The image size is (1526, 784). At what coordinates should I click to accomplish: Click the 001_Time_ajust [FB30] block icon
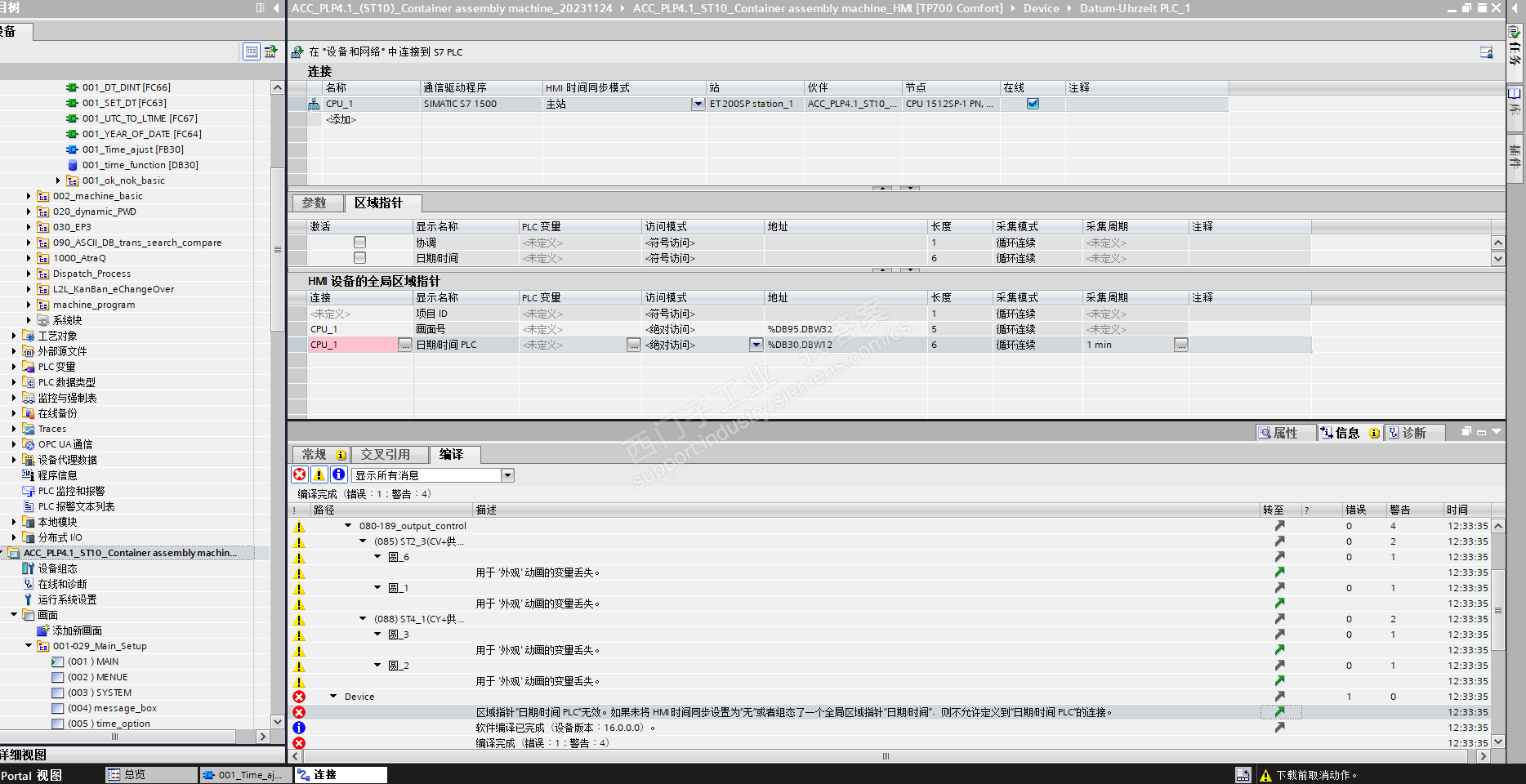pos(72,149)
